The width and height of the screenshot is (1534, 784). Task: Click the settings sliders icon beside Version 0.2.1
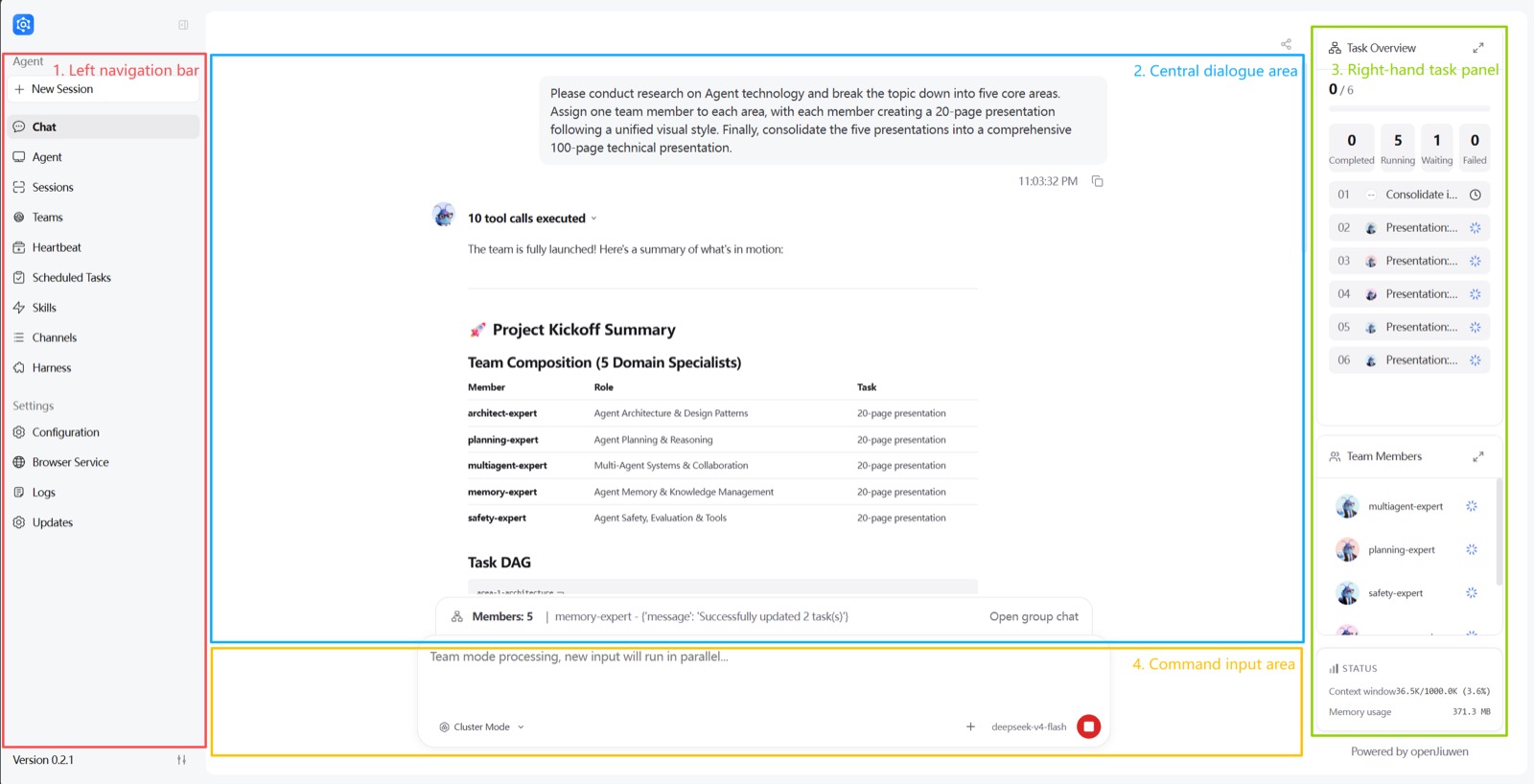[x=181, y=760]
